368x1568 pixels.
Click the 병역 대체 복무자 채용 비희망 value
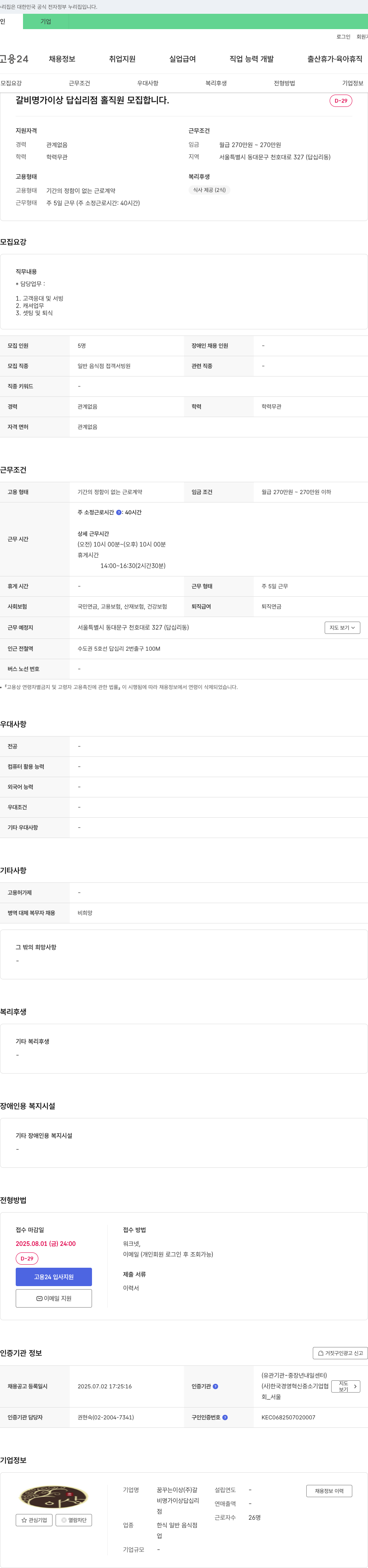click(x=85, y=913)
